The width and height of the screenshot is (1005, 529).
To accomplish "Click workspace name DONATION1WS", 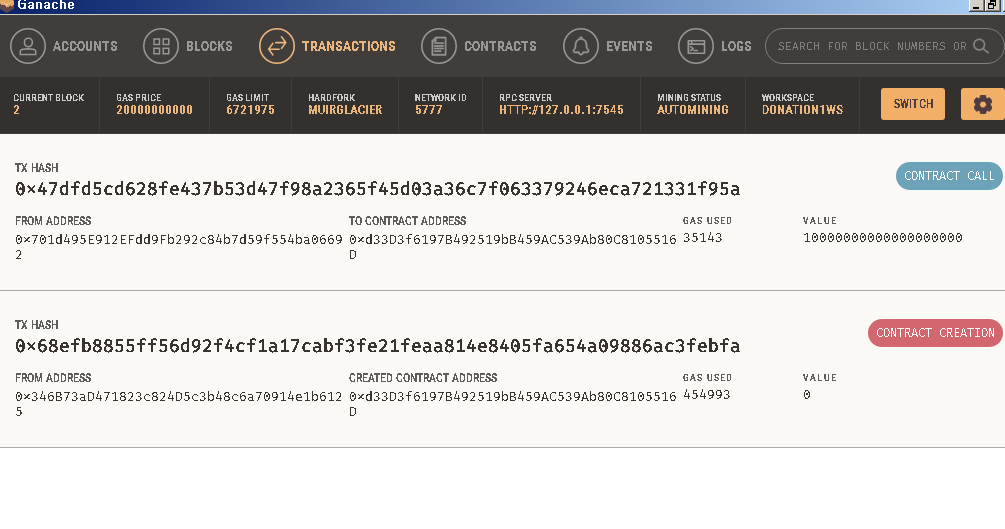I will [802, 110].
